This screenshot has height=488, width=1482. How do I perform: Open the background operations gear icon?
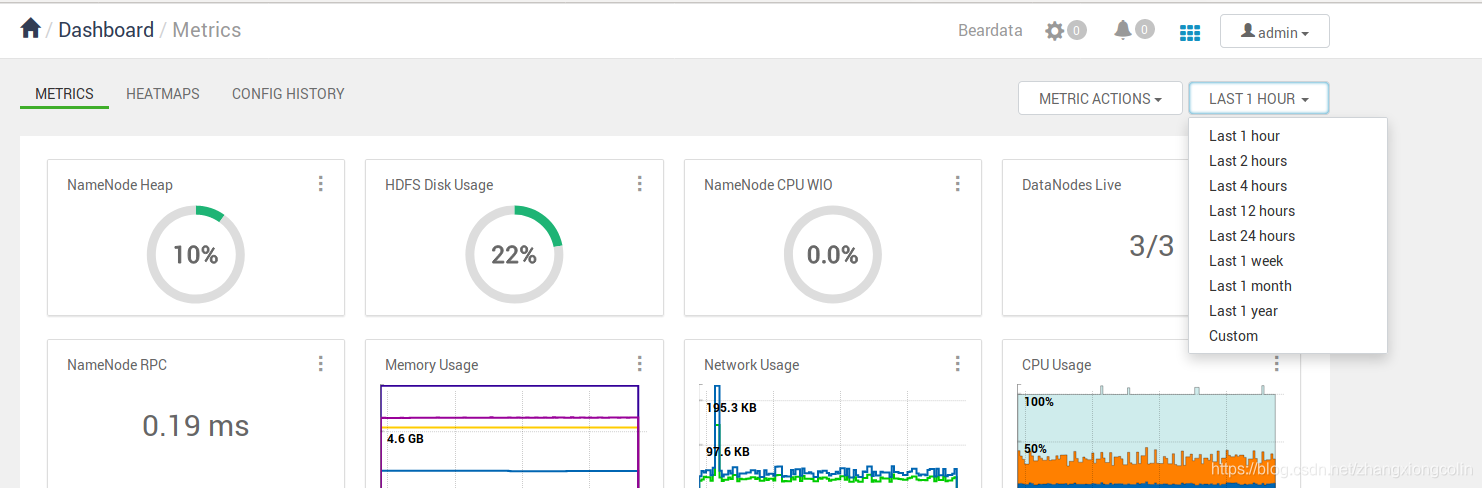tap(1055, 31)
